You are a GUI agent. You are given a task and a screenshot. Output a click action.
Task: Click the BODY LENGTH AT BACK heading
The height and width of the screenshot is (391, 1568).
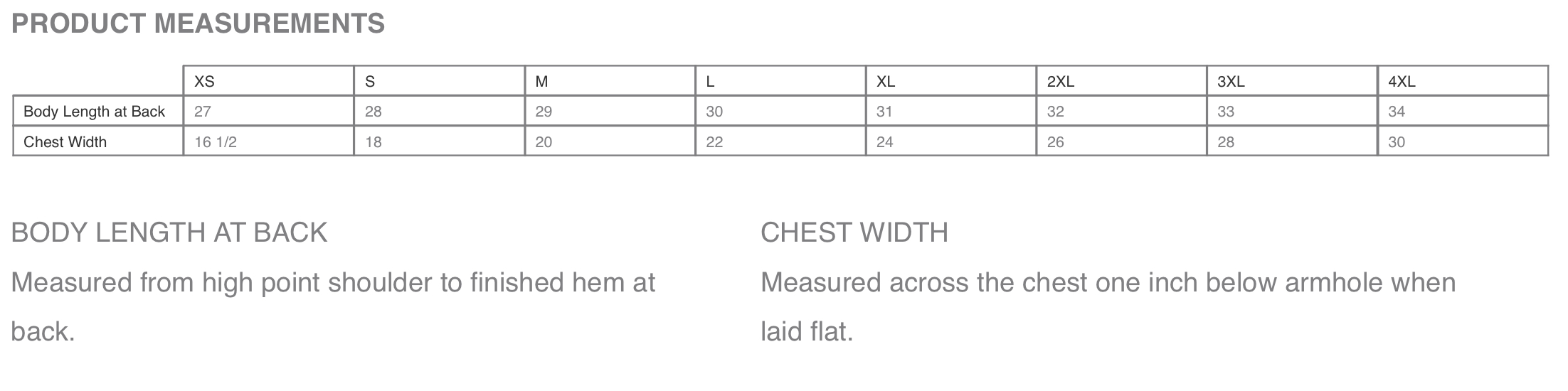tap(169, 233)
